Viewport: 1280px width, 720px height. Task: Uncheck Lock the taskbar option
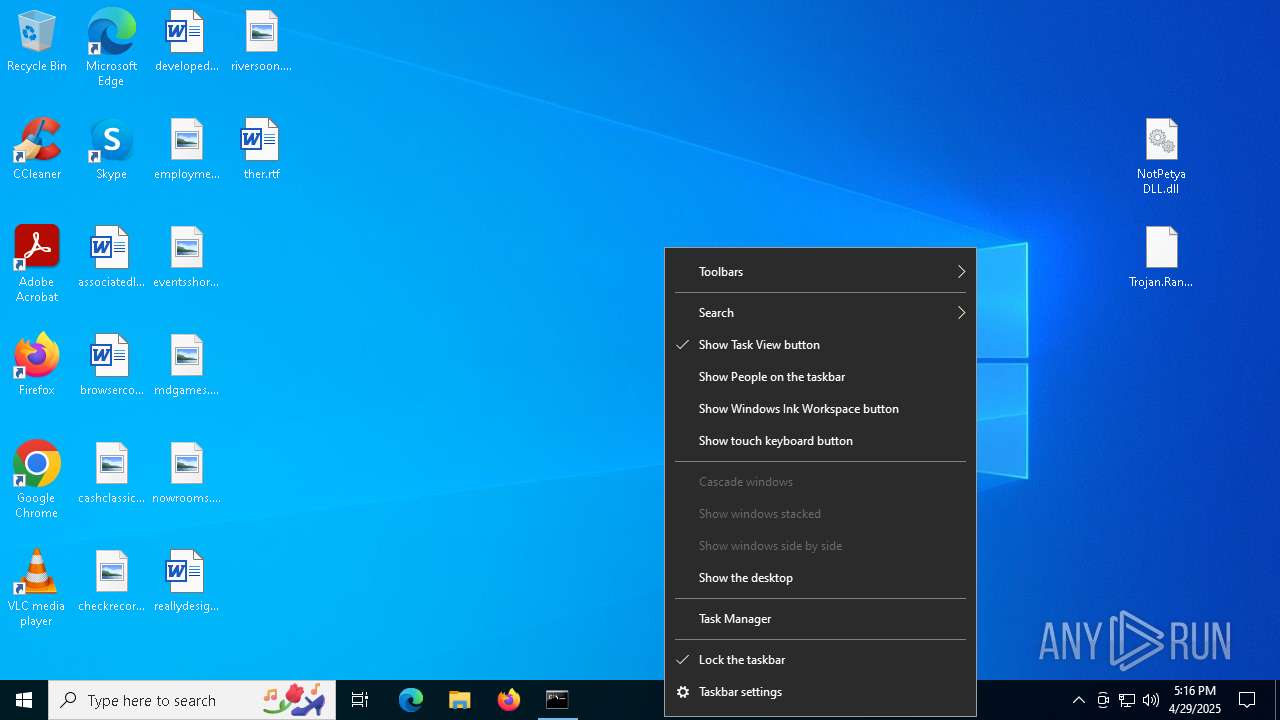point(820,660)
